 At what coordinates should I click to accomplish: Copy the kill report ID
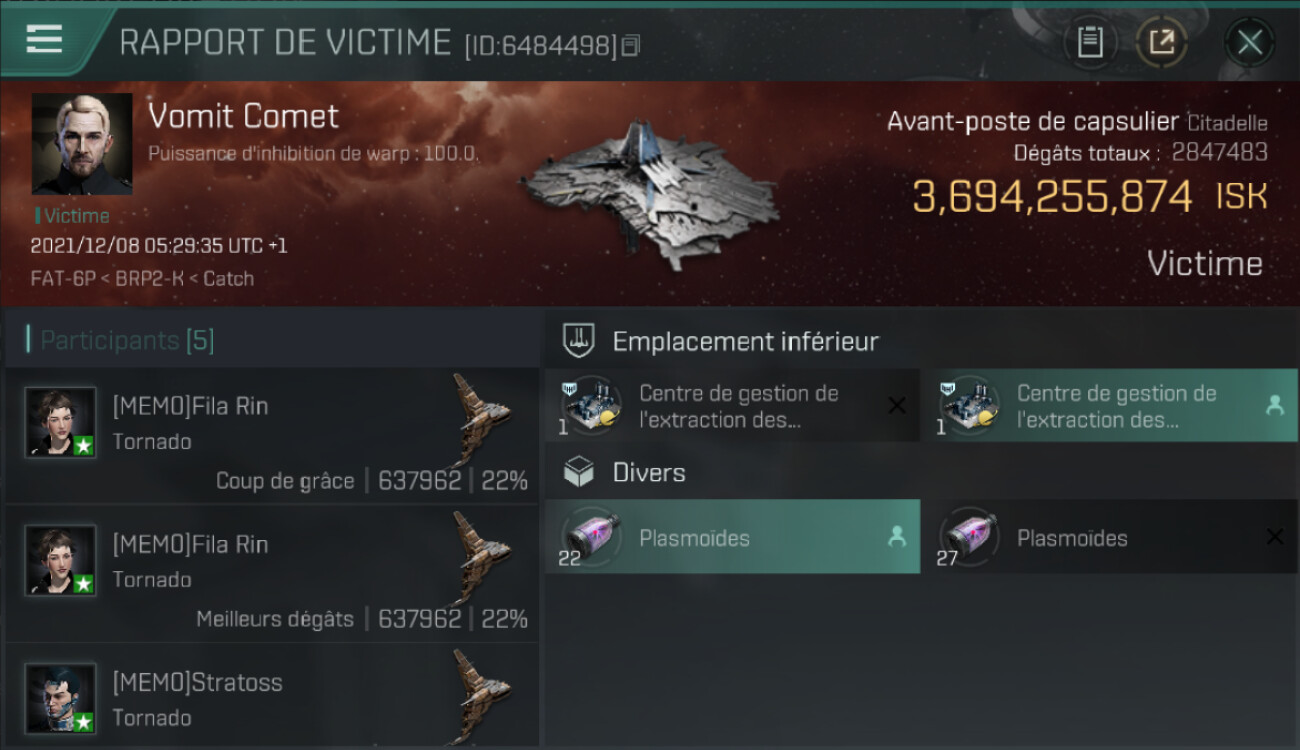coord(630,46)
